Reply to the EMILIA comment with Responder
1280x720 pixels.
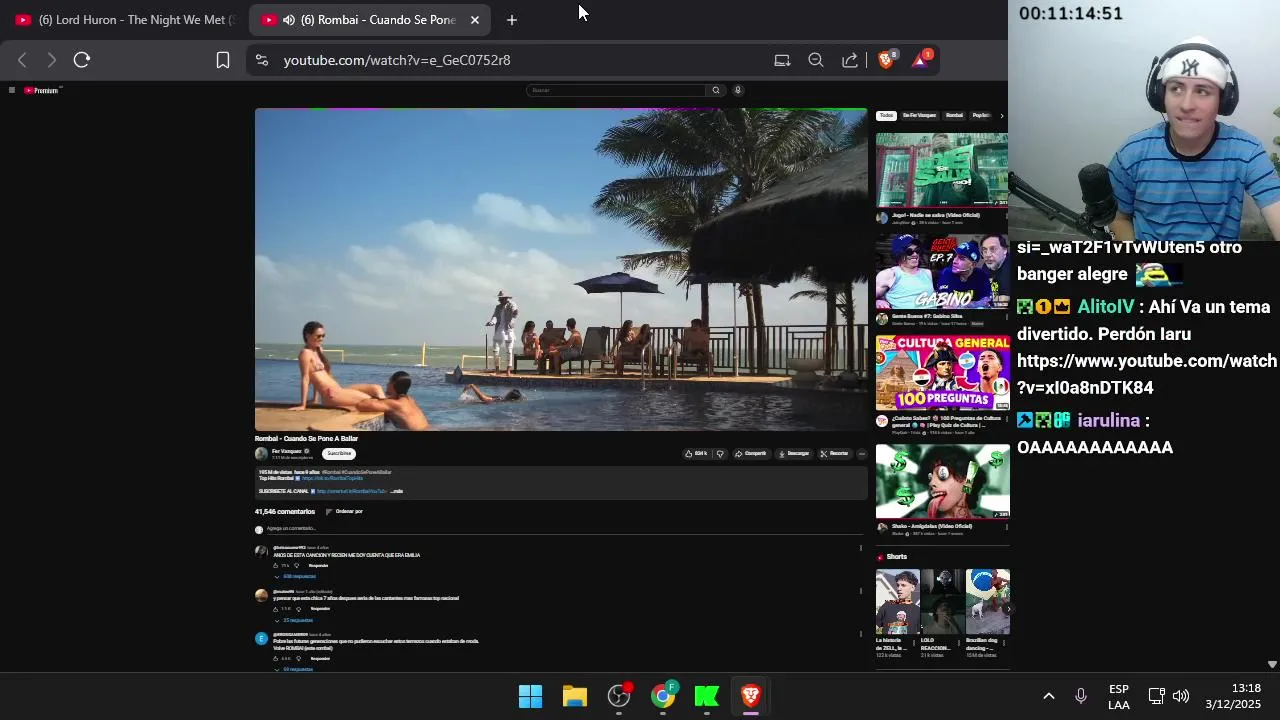coord(318,566)
